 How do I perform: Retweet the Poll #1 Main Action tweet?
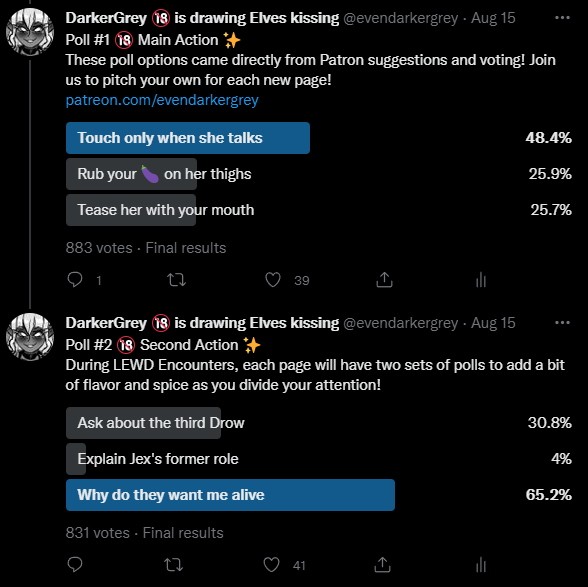coord(176,280)
